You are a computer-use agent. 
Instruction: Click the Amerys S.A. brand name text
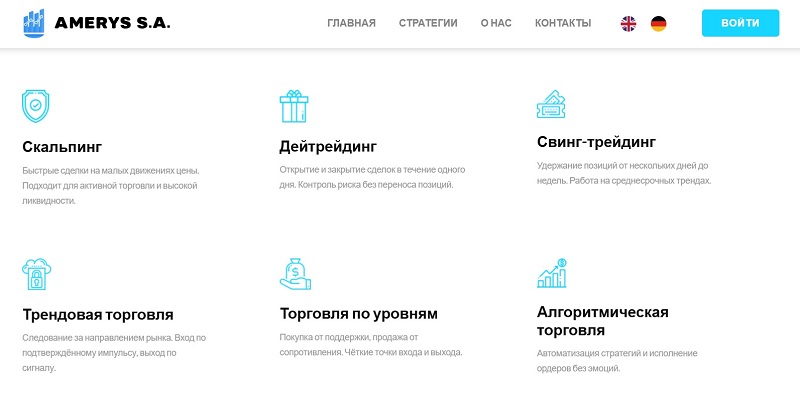(113, 22)
